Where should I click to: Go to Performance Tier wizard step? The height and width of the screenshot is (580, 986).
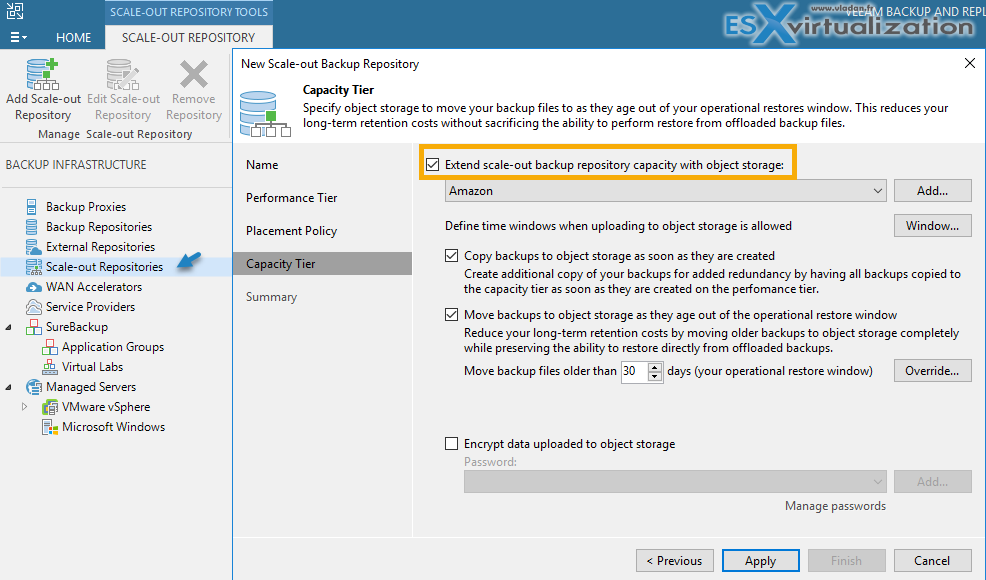291,198
